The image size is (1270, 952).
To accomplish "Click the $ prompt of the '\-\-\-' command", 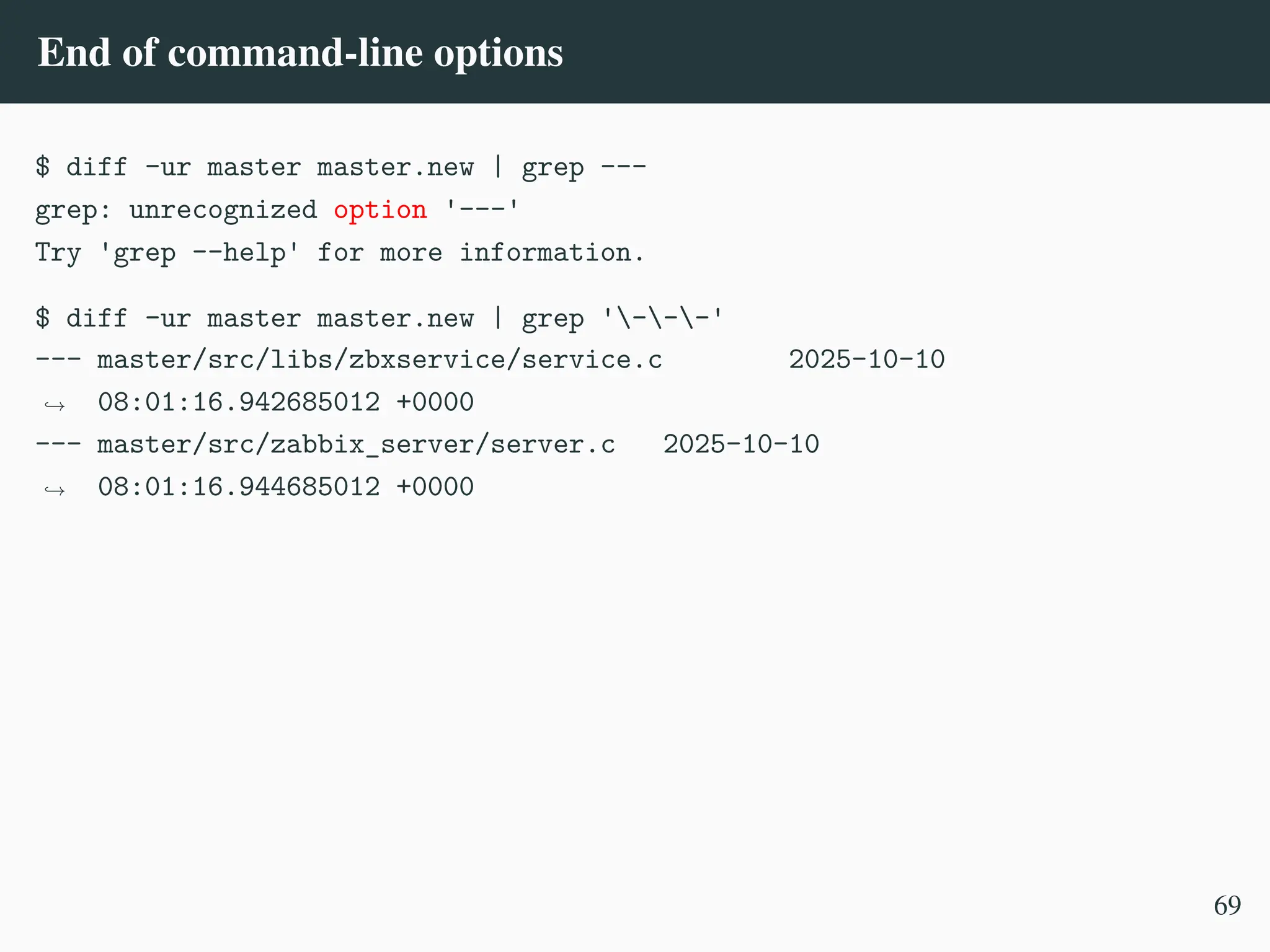I will pos(42,318).
